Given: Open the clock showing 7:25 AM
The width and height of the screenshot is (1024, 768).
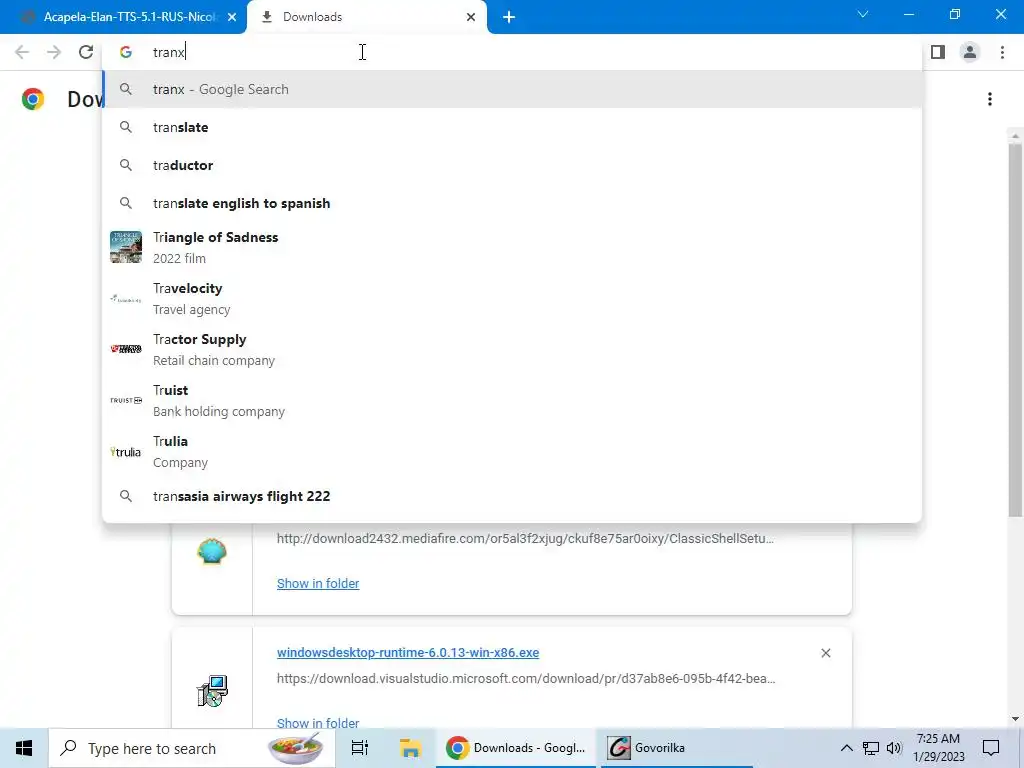Looking at the screenshot, I should tap(938, 748).
